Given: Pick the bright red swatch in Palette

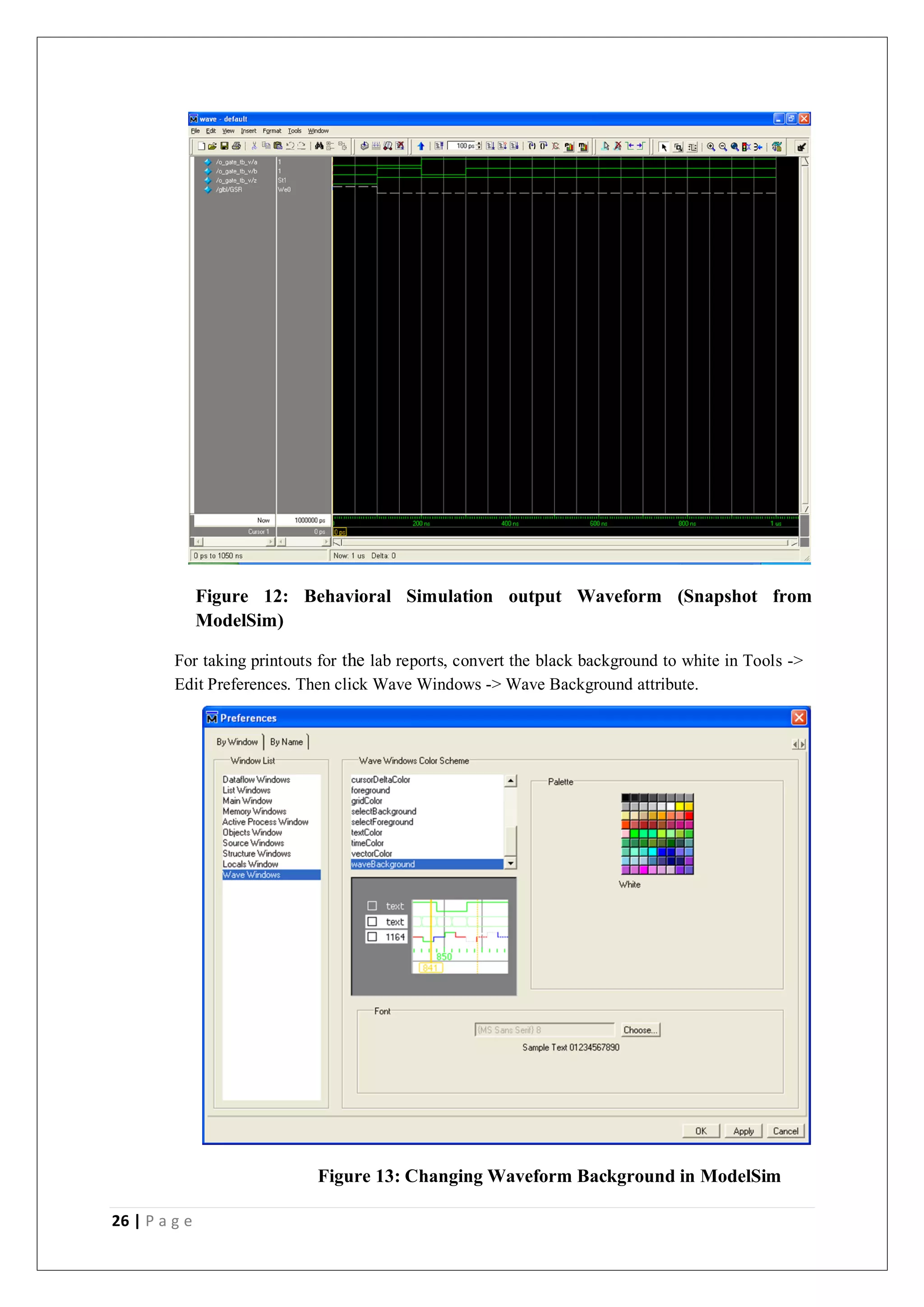Looking at the screenshot, I should tap(689, 815).
